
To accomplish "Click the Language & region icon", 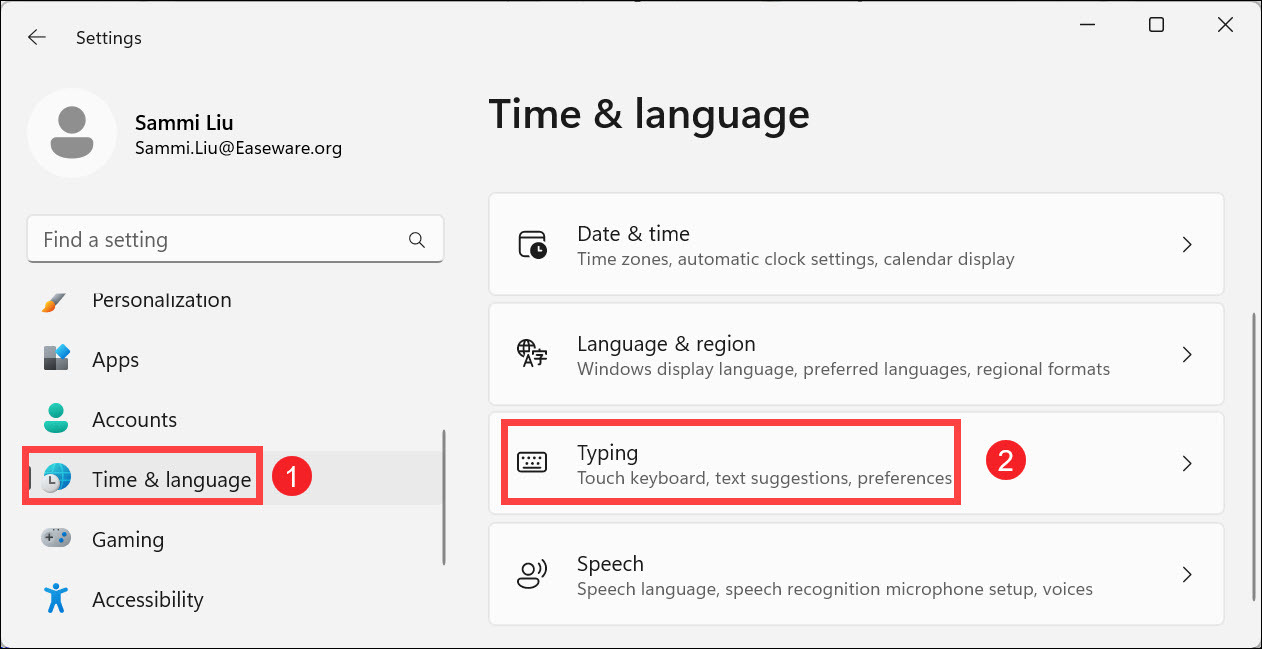I will [x=532, y=355].
